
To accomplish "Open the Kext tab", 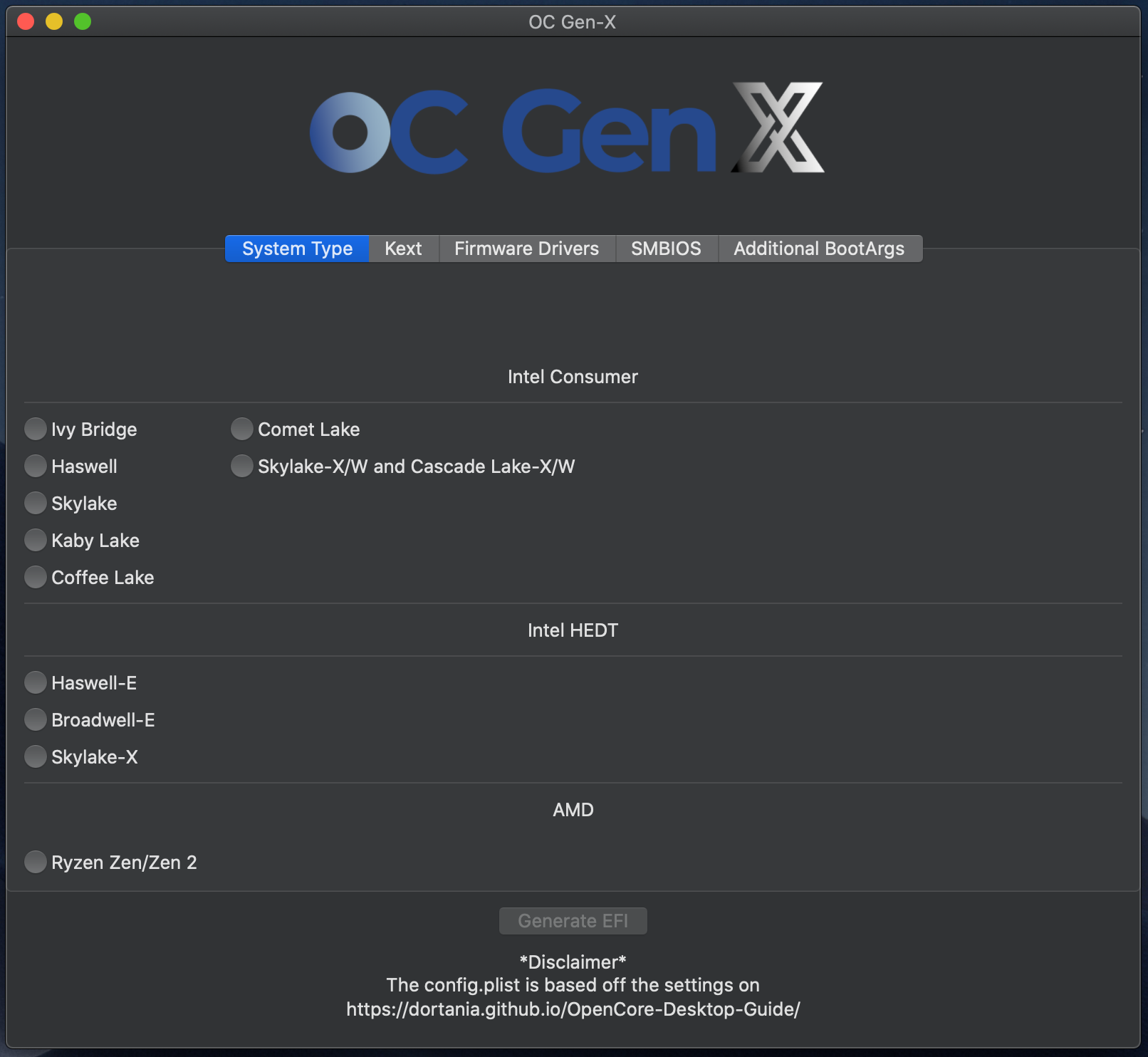I will (403, 249).
